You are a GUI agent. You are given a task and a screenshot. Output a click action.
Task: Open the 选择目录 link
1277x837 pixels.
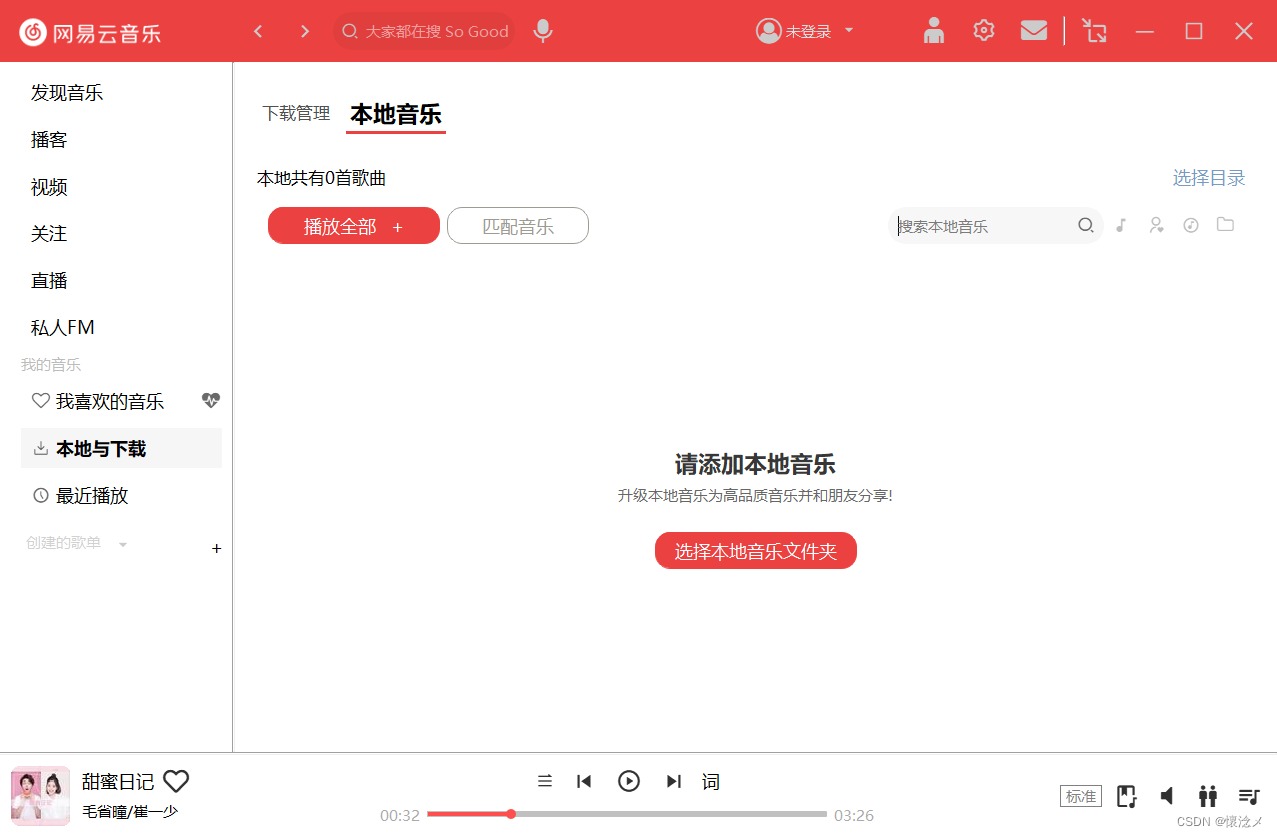(x=1208, y=177)
